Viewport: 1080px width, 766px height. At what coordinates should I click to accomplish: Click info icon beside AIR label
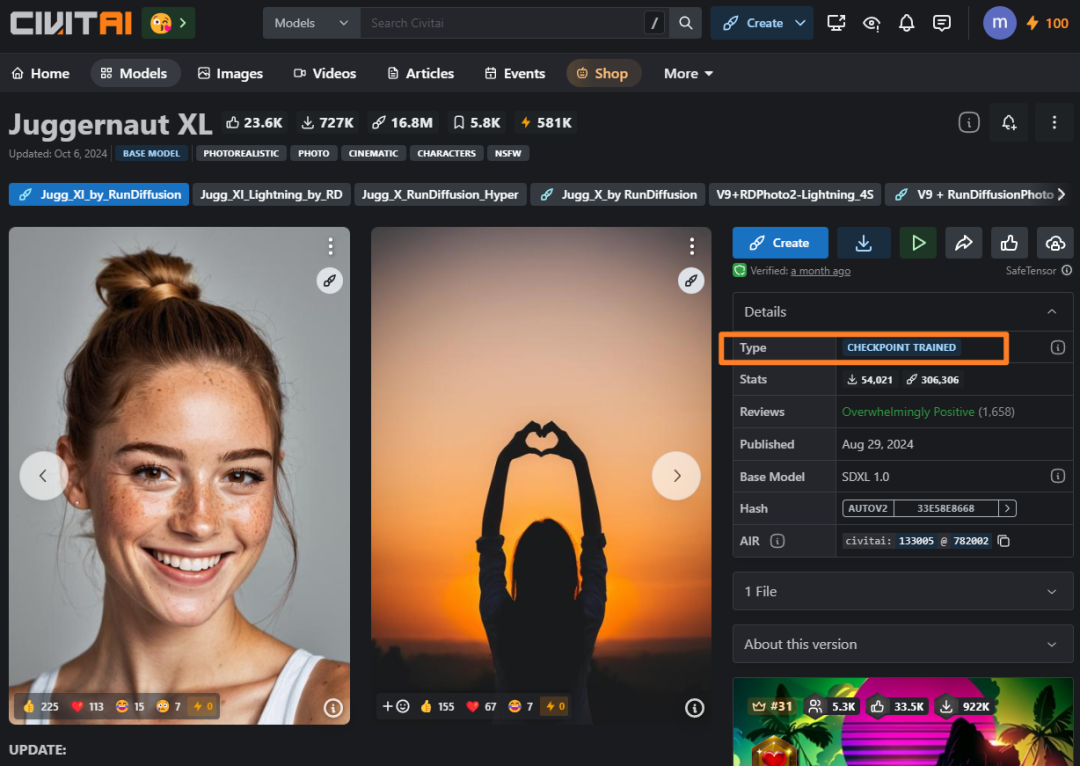click(x=777, y=541)
